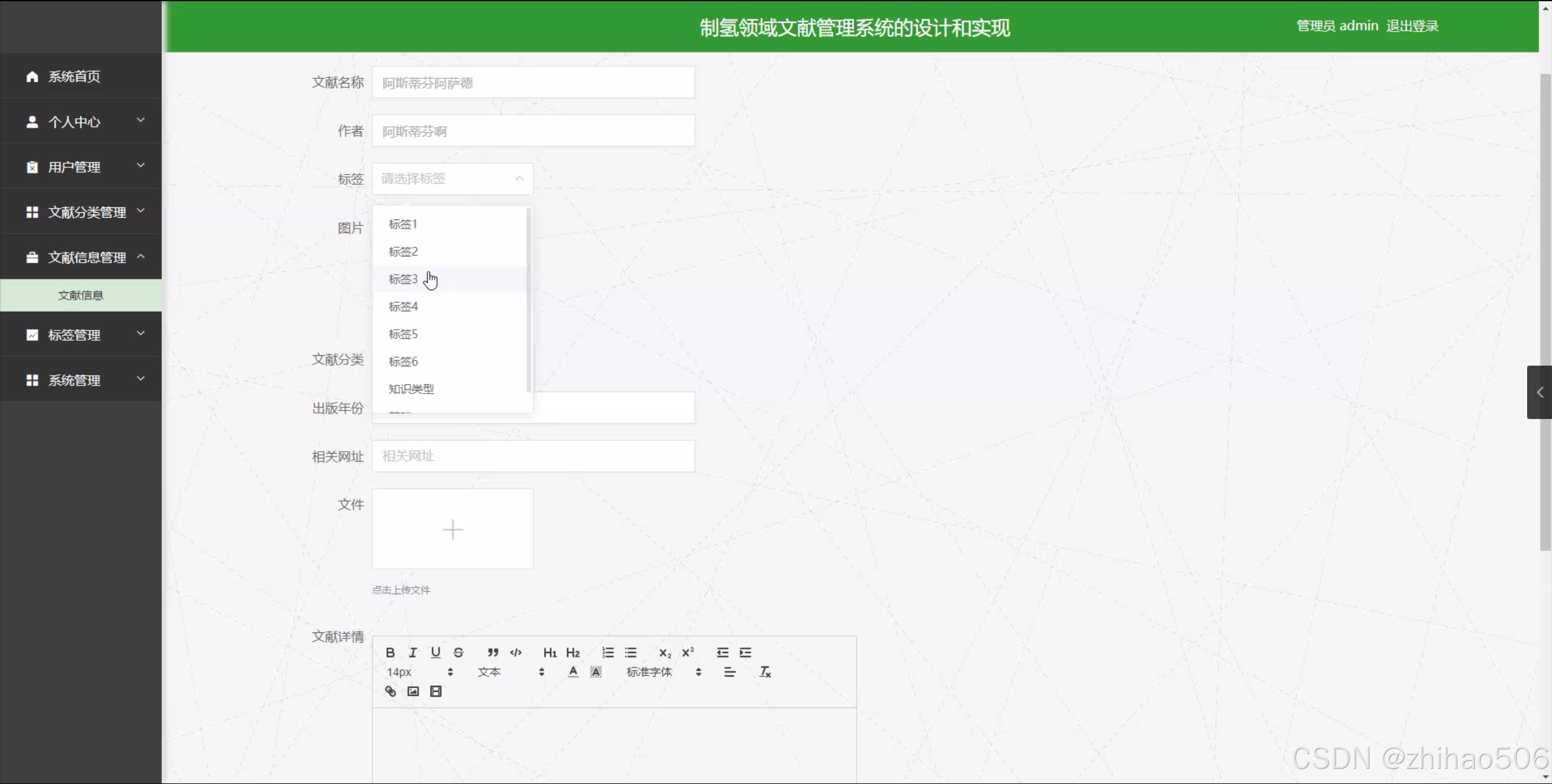The width and height of the screenshot is (1552, 784).
Task: Click the 退出登录 link
Action: coord(1412,26)
